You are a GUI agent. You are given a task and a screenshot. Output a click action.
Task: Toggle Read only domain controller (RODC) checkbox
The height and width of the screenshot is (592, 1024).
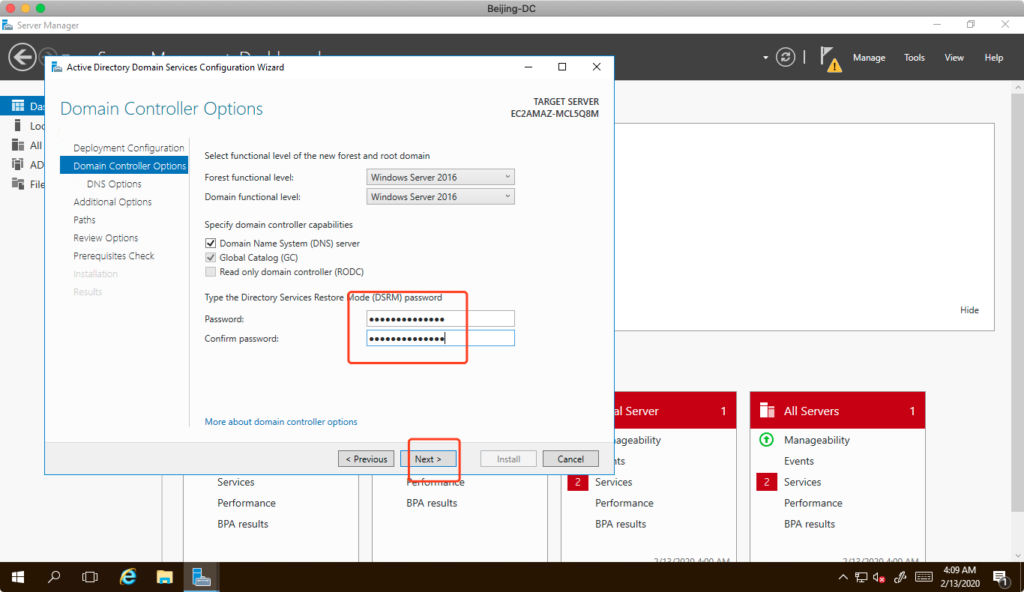click(x=210, y=271)
